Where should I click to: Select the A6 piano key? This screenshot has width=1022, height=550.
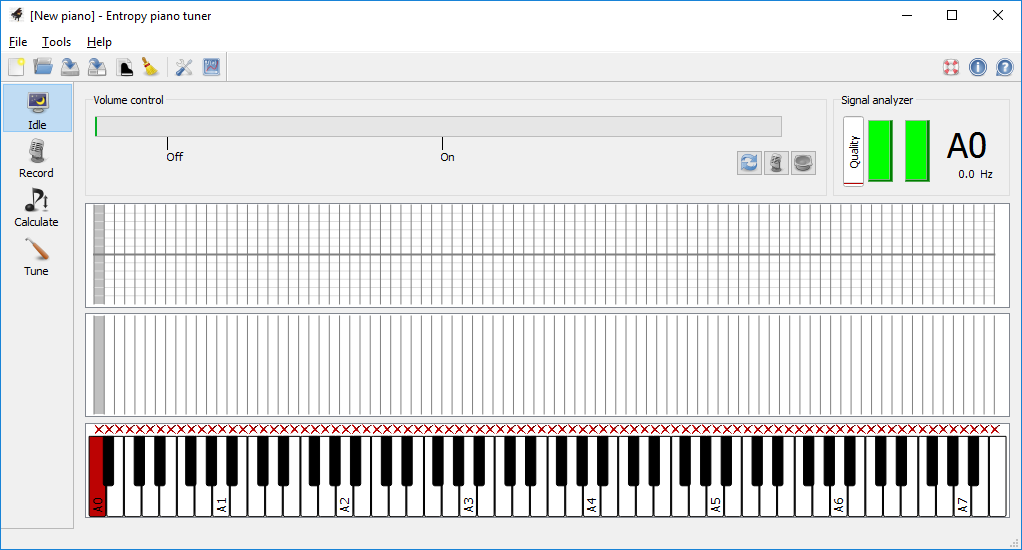tap(839, 502)
